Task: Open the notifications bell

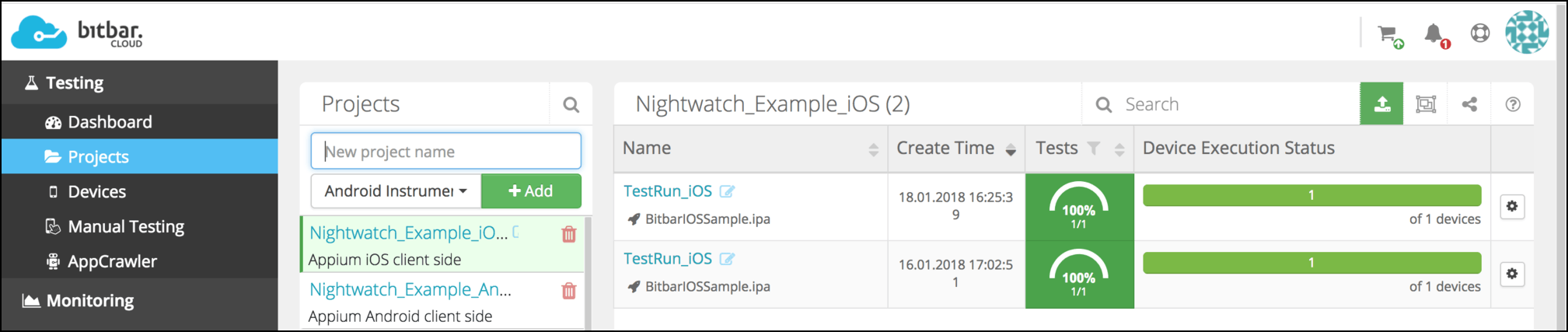Action: tap(1434, 34)
